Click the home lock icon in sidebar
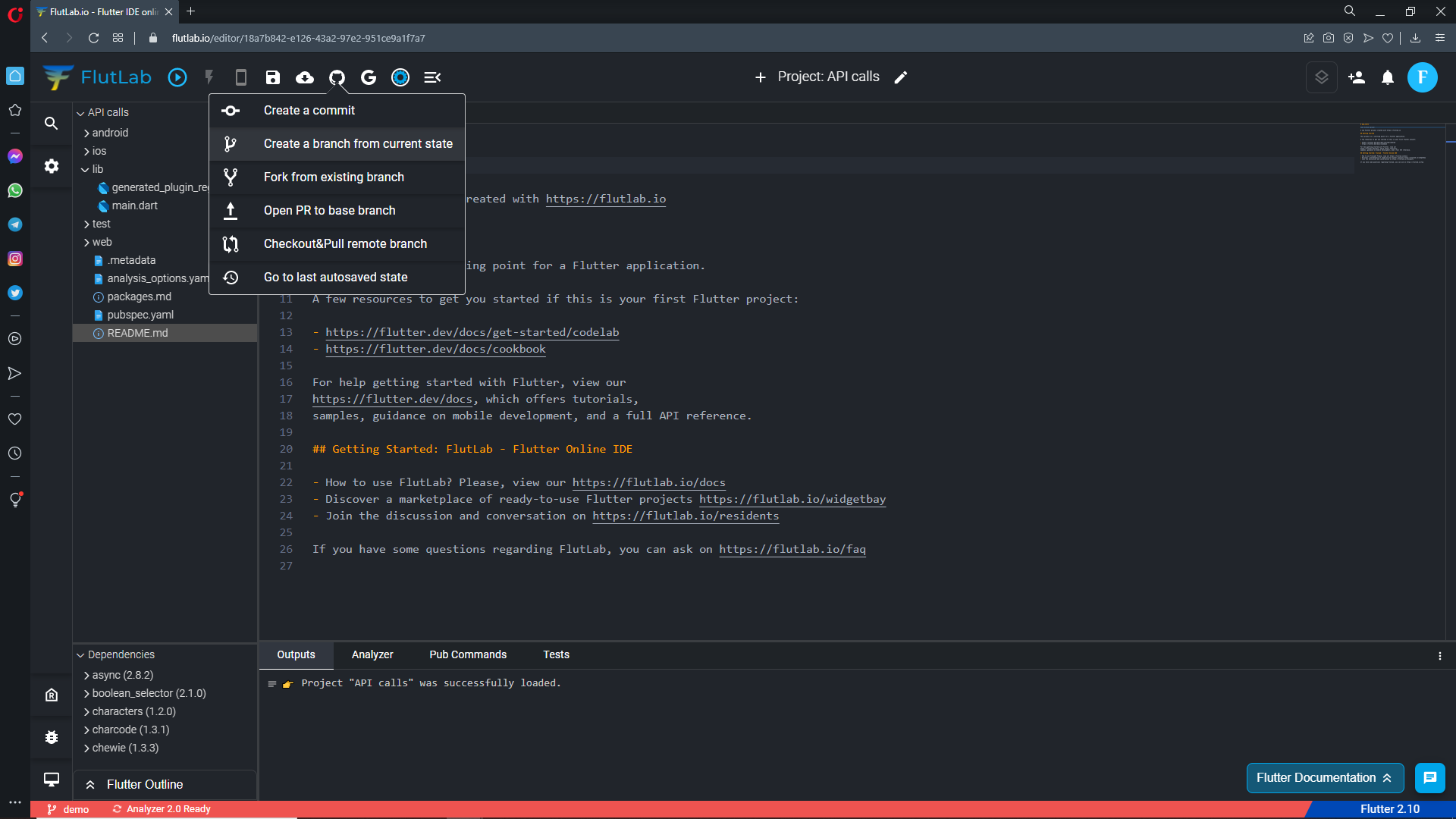 click(x=52, y=695)
